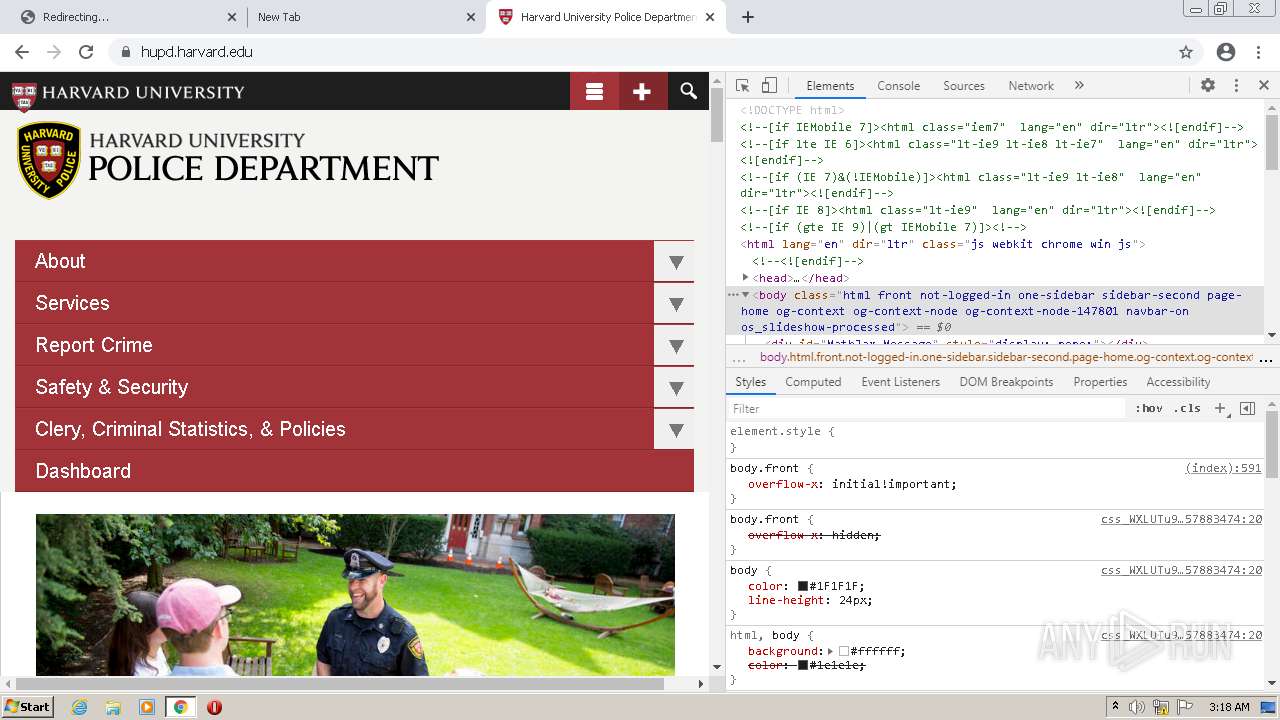Open a new browser tab with plus

[748, 17]
